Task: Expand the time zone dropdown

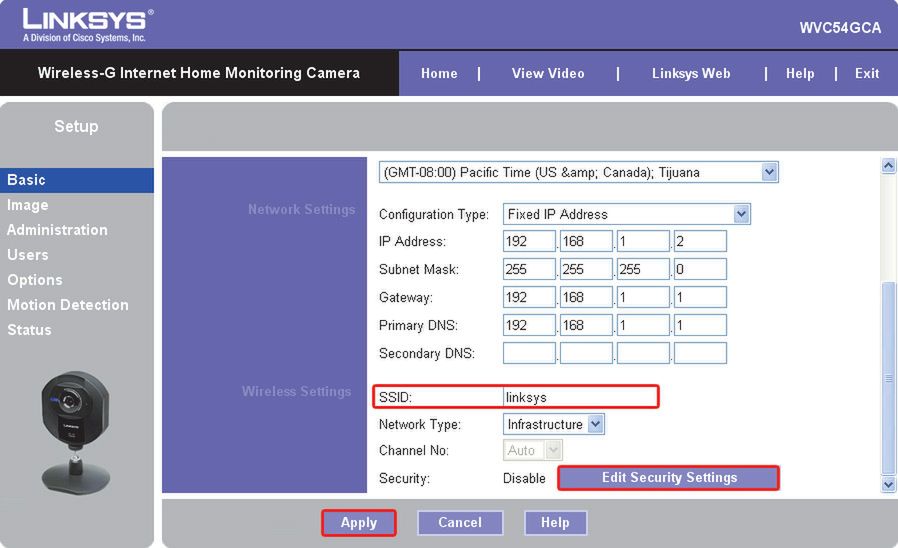Action: click(578, 172)
